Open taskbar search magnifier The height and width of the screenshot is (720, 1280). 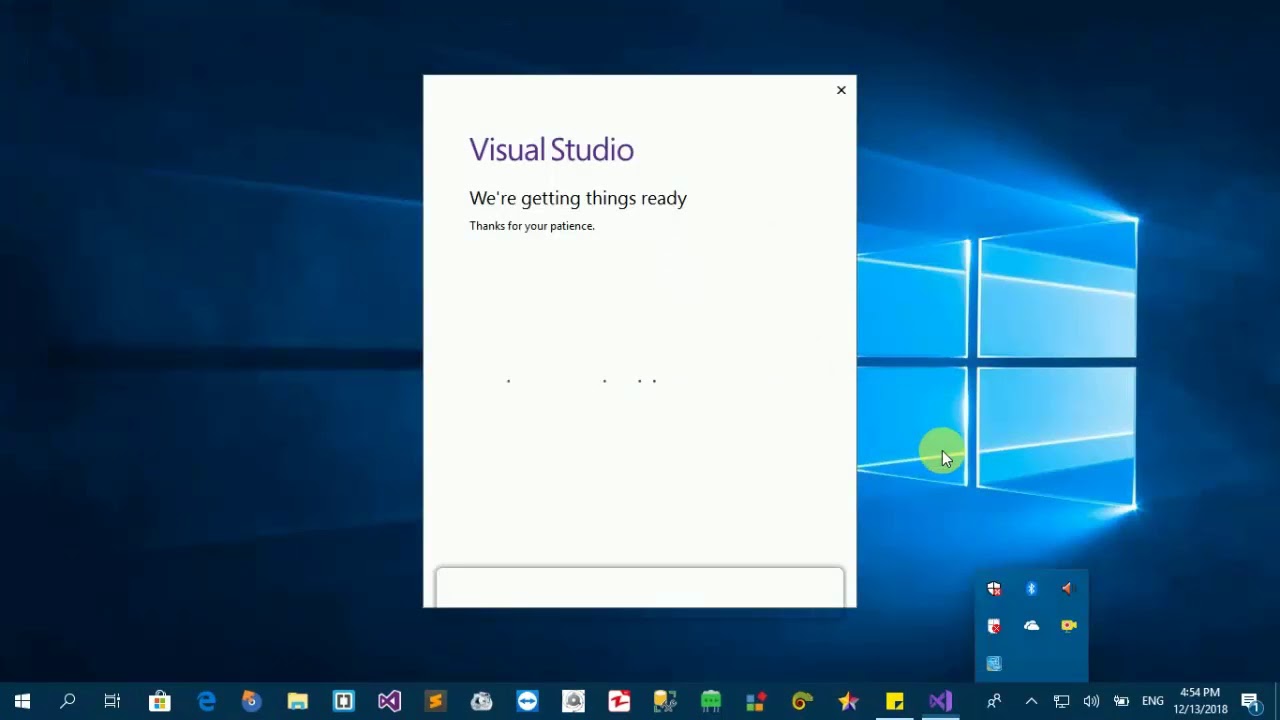tap(67, 702)
